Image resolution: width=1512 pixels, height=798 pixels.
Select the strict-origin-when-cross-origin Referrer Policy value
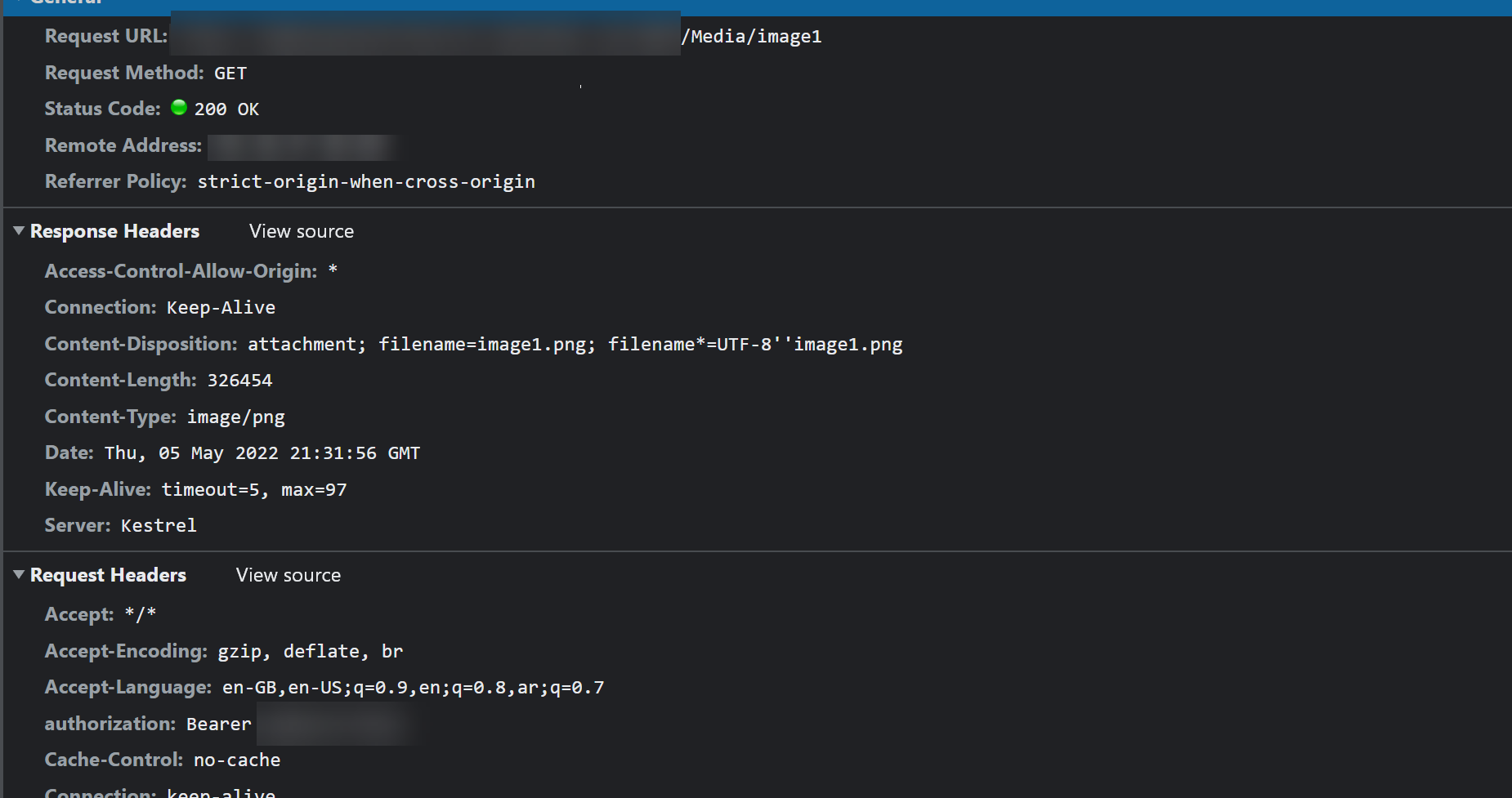[x=366, y=181]
